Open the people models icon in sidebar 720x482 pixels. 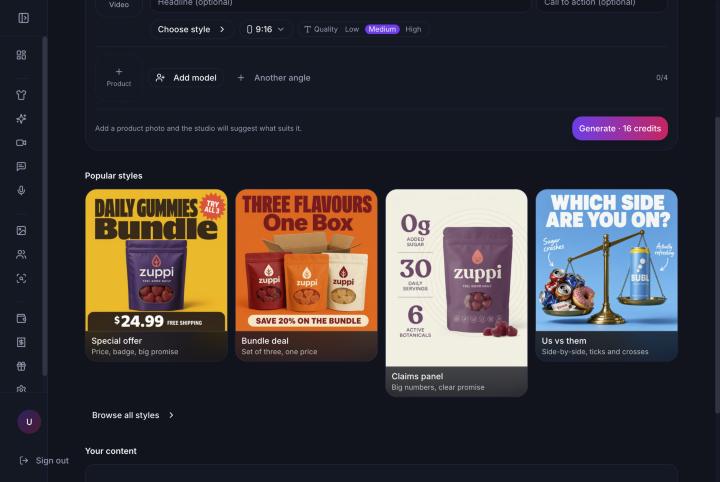(x=21, y=254)
